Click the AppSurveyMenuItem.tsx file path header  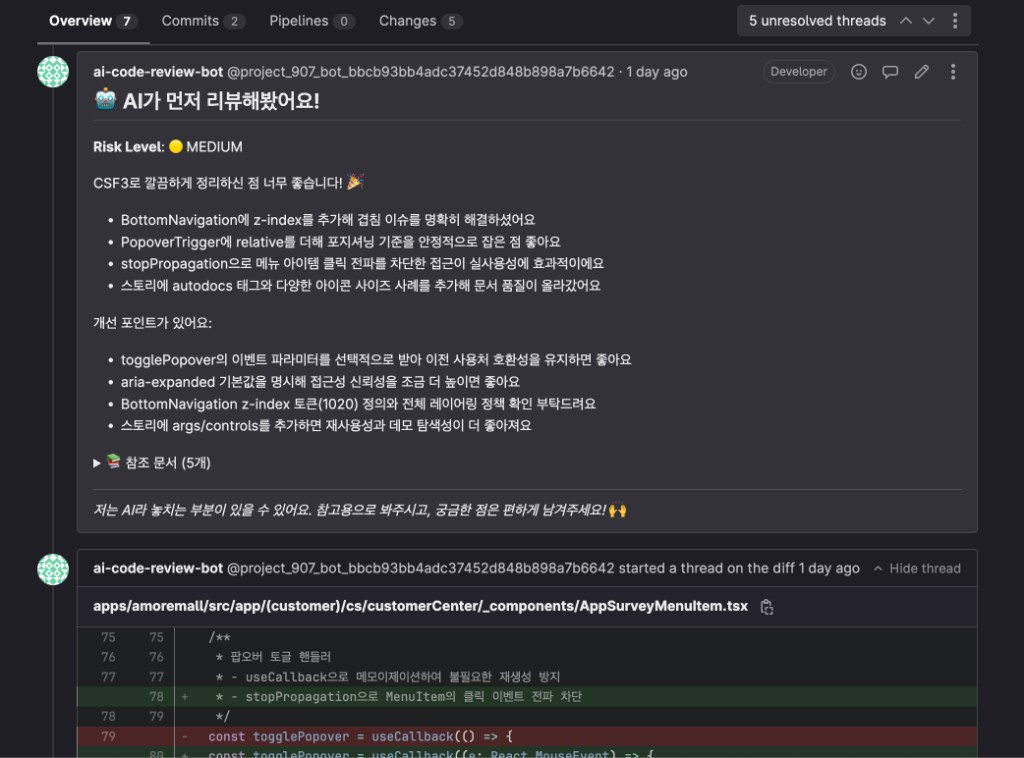pyautogui.click(x=420, y=606)
